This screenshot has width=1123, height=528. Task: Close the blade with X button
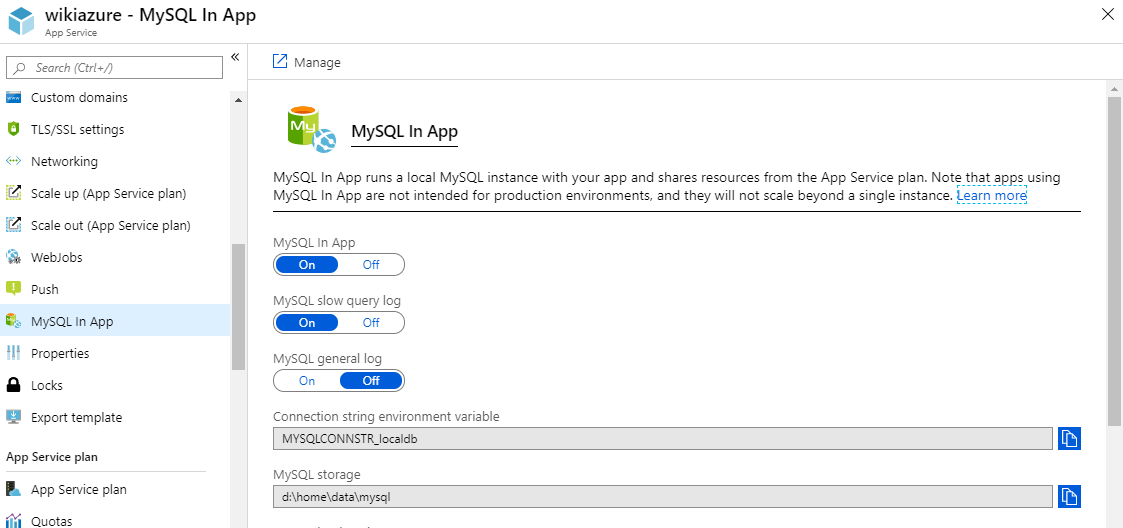click(1107, 15)
